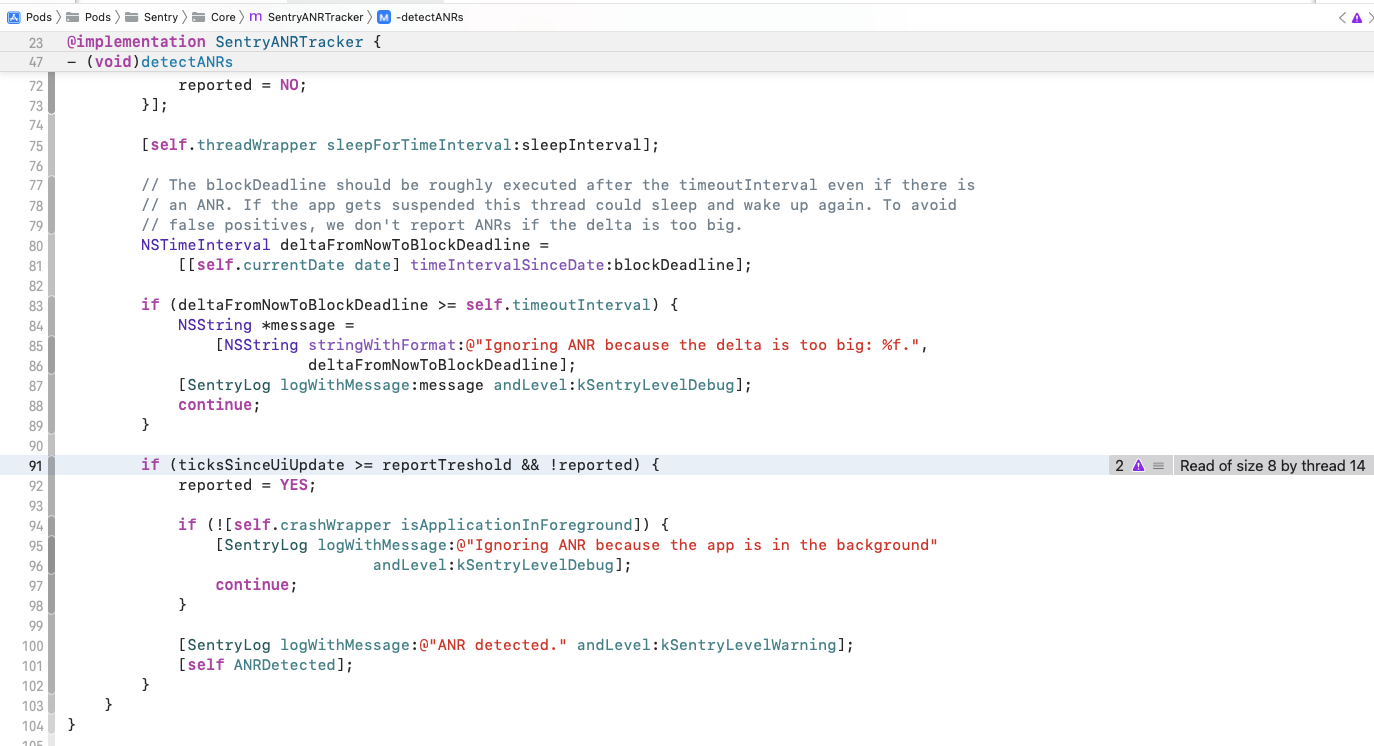Image resolution: width=1374 pixels, height=746 pixels.
Task: Go to next issue with right chevron
Action: [1370, 17]
